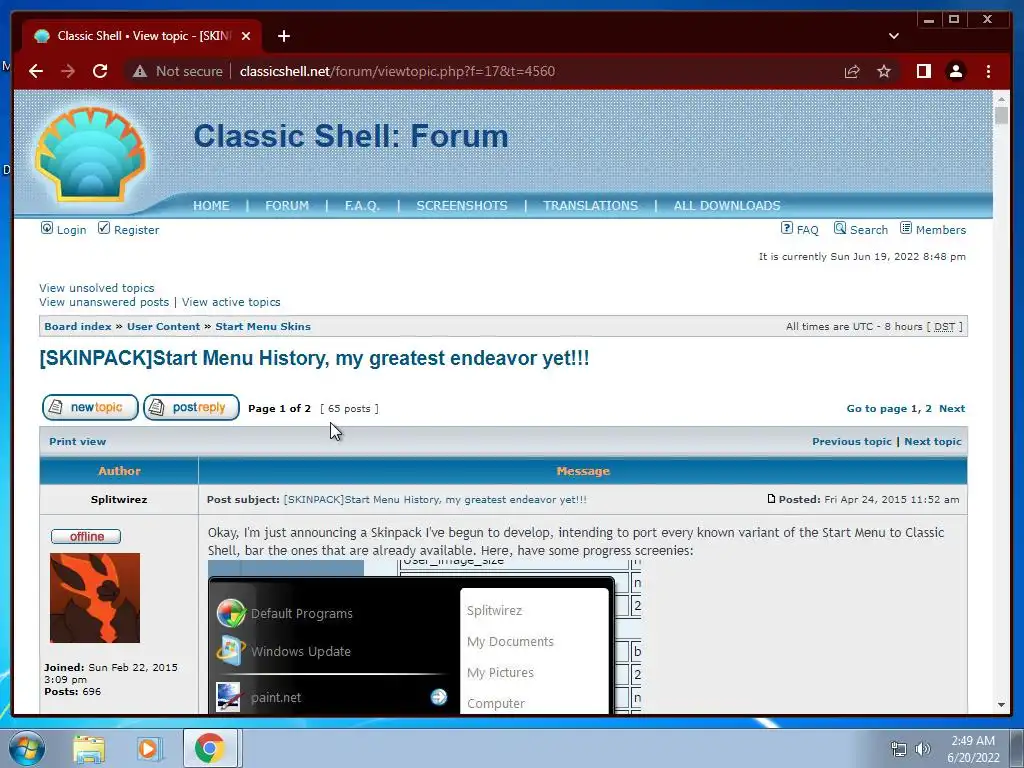Screen dimensions: 1024x768
Task: Open the Chrome profile icon
Action: 955,71
